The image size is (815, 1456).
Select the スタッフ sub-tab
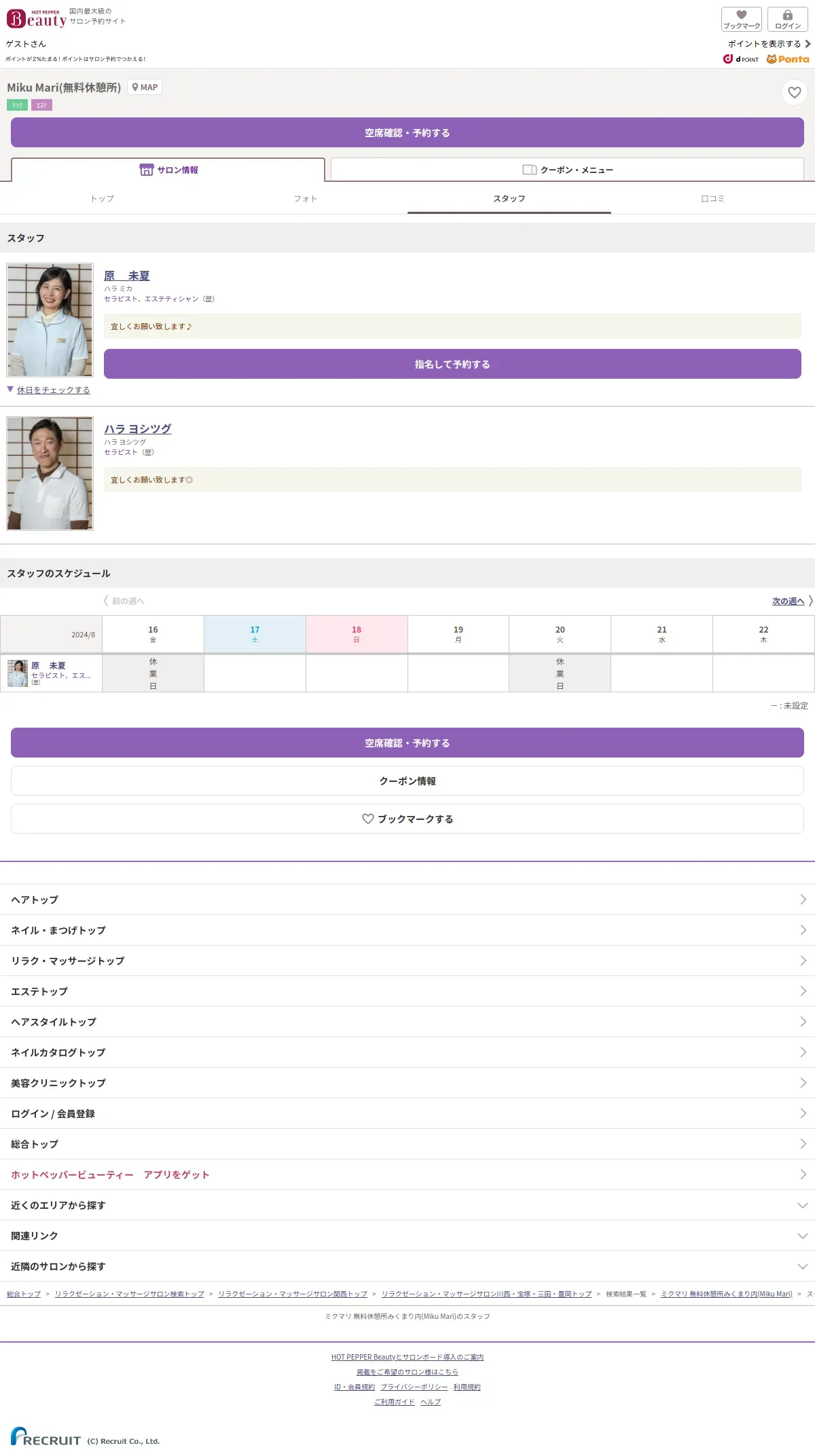point(509,199)
